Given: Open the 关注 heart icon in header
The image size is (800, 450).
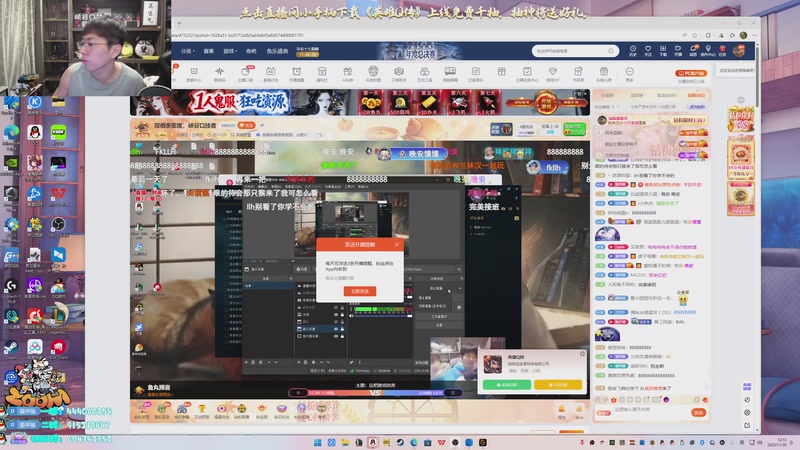Looking at the screenshot, I should [x=648, y=51].
